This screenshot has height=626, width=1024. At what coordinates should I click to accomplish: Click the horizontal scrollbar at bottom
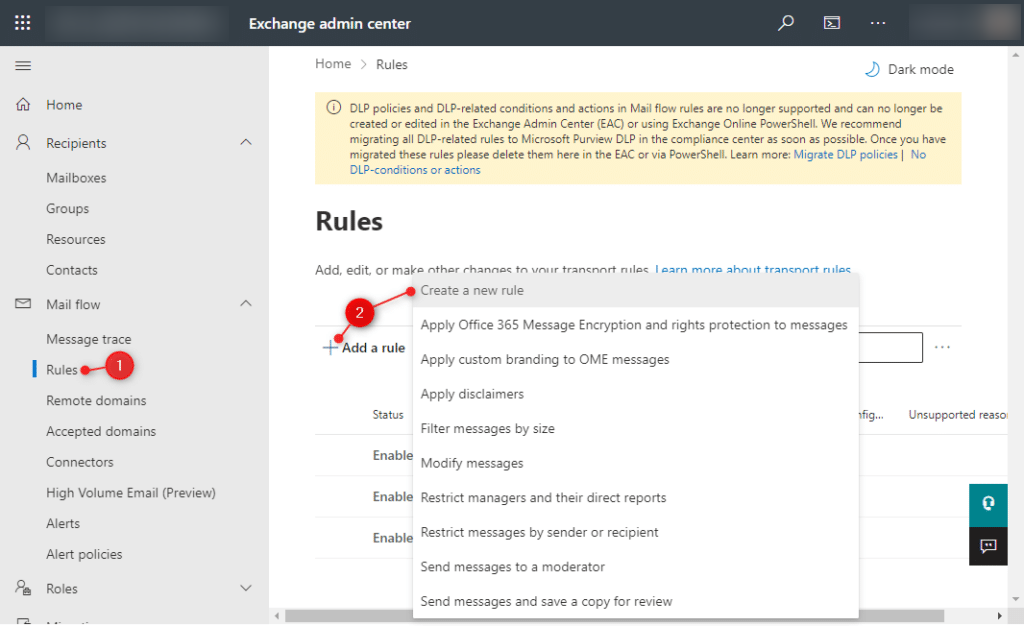pyautogui.click(x=640, y=616)
